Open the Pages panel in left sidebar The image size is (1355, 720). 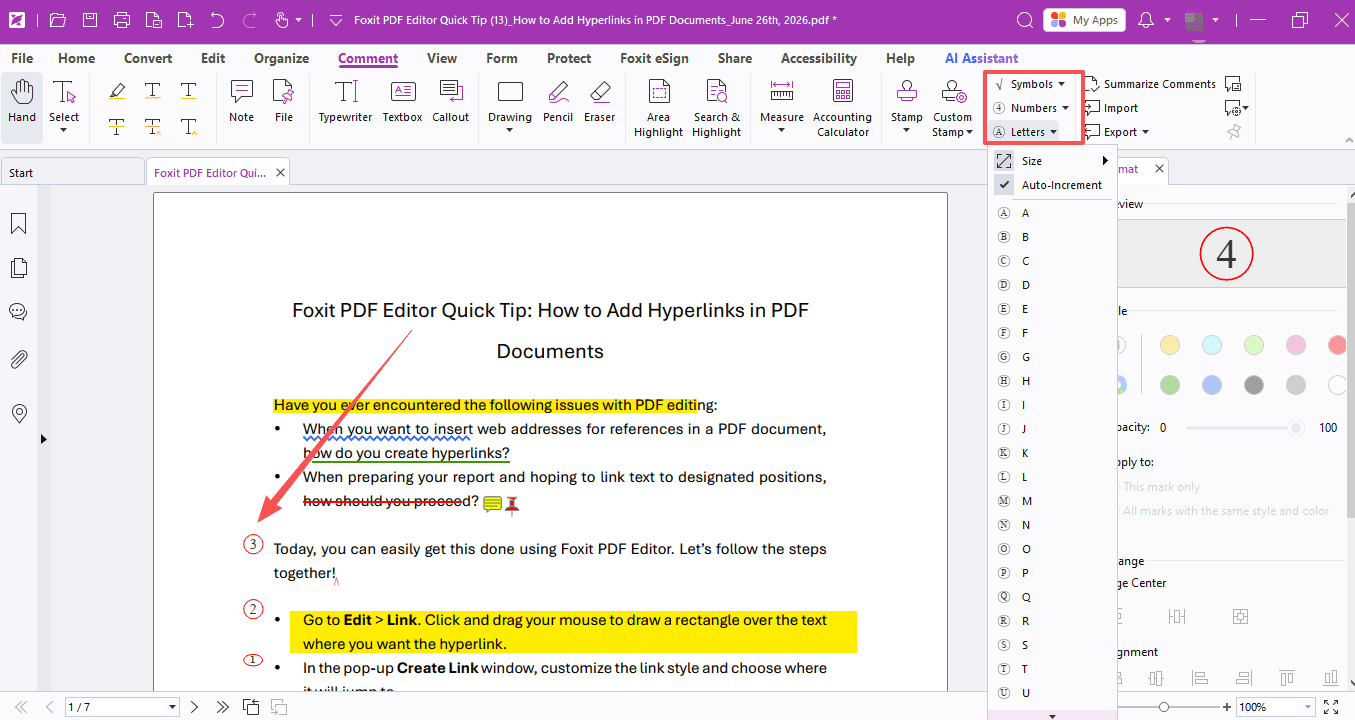click(18, 268)
